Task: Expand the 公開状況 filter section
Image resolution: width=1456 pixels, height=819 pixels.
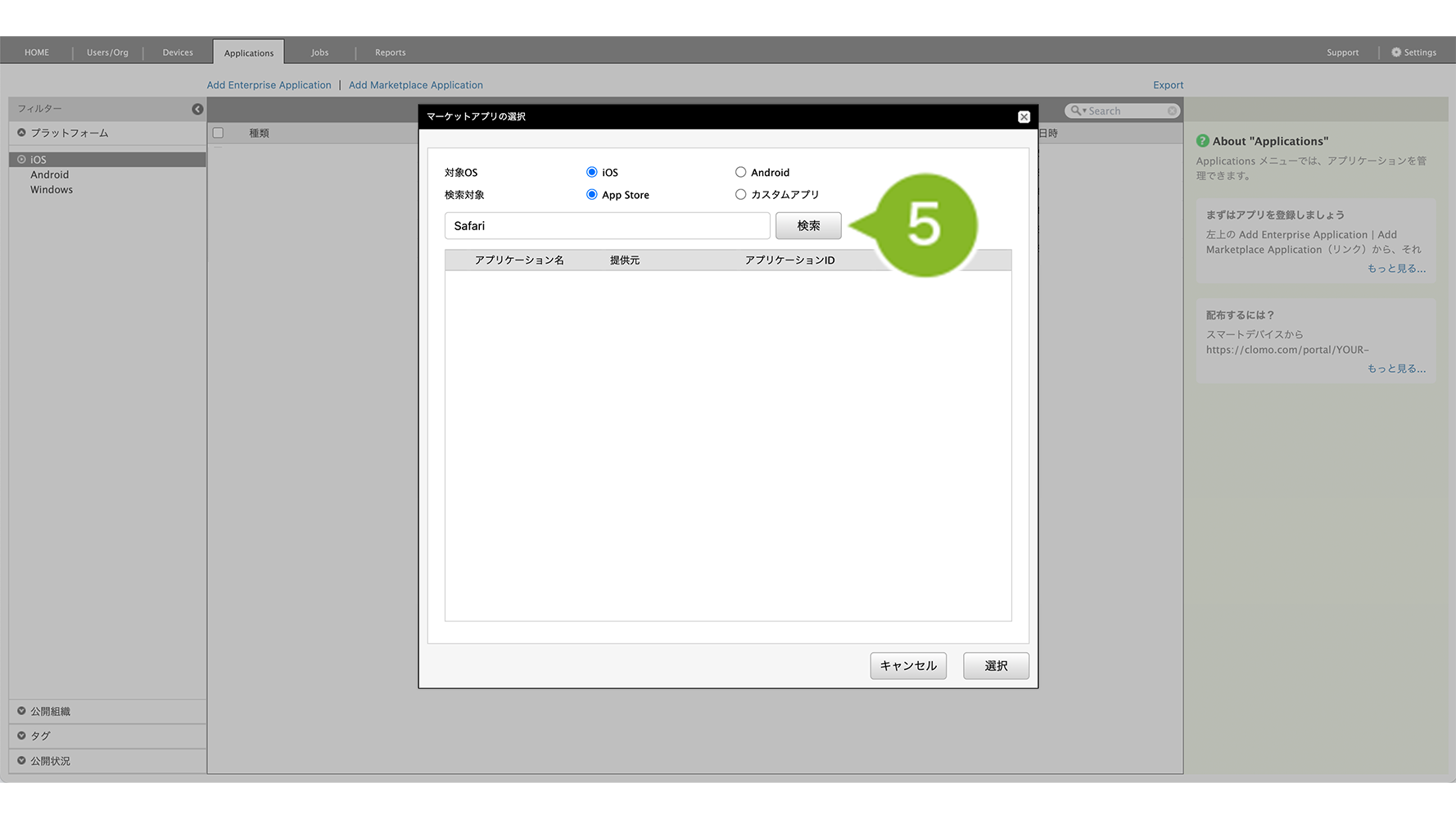Action: (22, 761)
